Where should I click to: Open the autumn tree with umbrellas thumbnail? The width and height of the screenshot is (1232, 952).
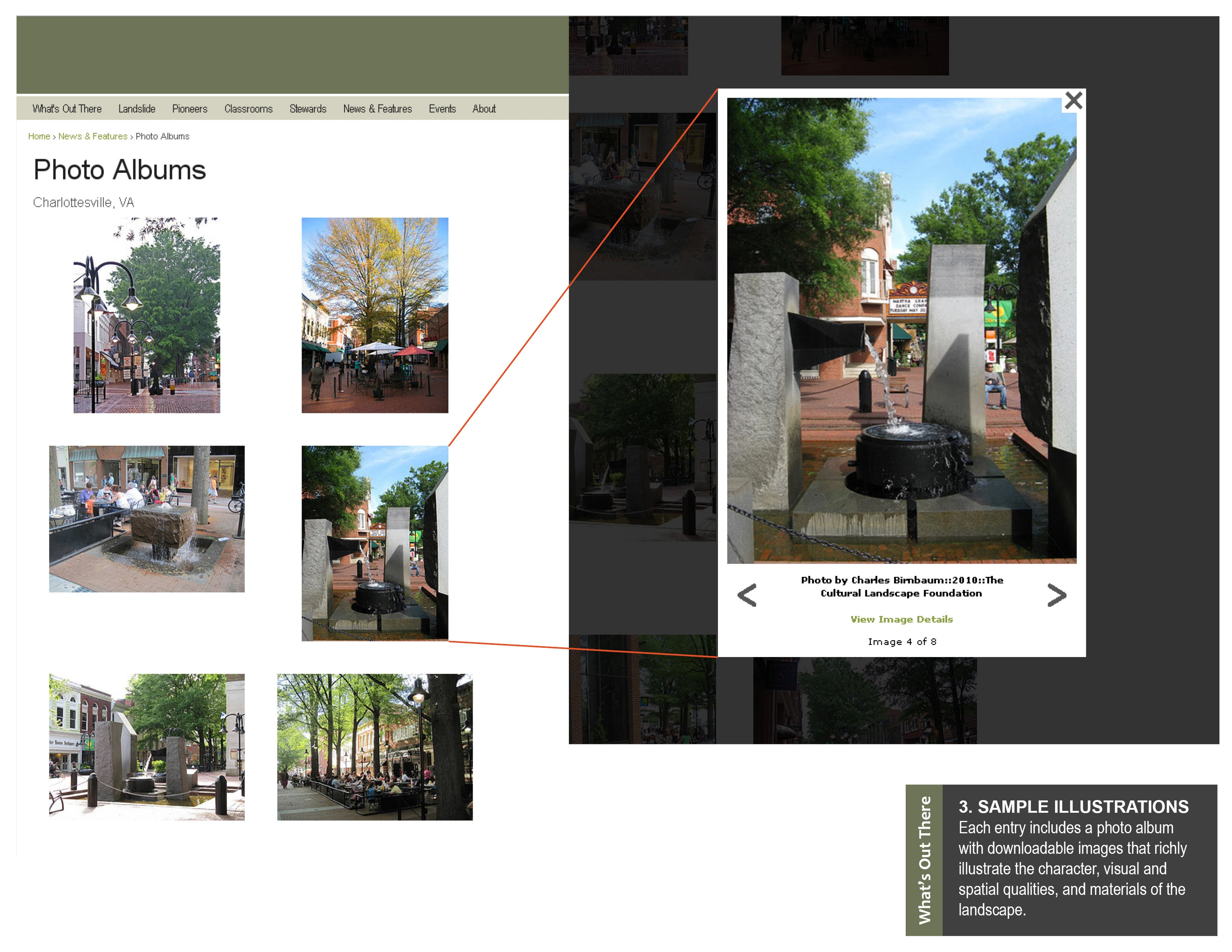click(x=375, y=315)
